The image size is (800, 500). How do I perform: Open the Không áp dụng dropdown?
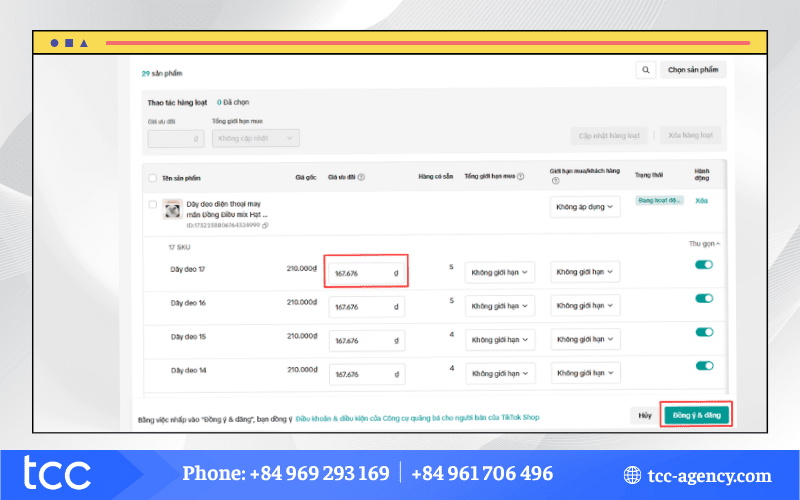[585, 207]
